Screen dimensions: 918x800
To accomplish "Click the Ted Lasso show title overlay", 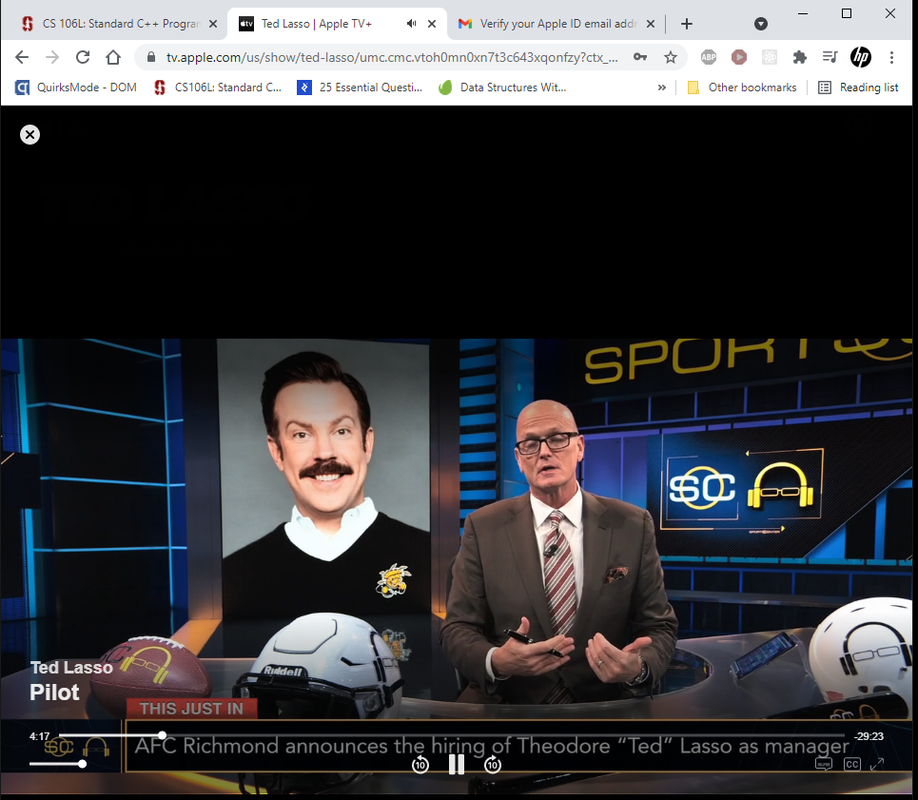I will (x=71, y=667).
